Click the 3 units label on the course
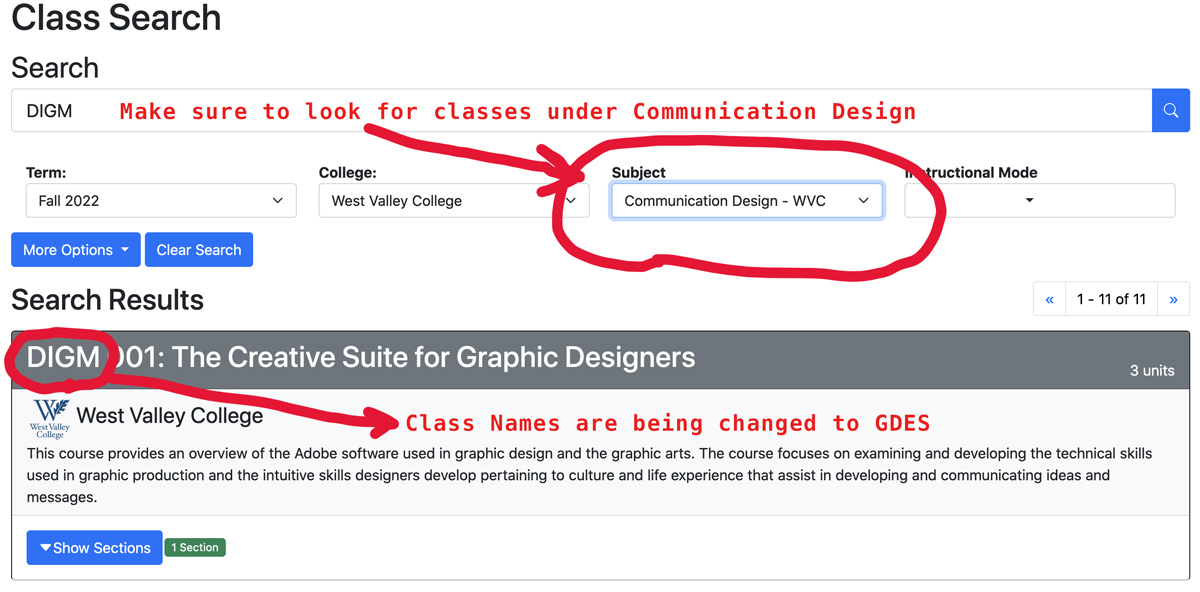This screenshot has width=1200, height=592. coord(1152,370)
